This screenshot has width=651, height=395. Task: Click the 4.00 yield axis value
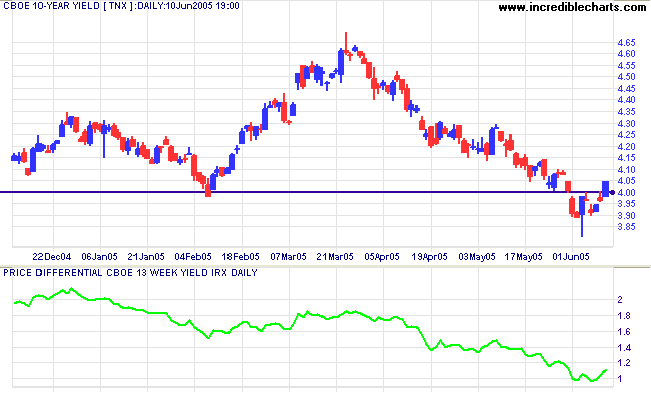point(626,192)
